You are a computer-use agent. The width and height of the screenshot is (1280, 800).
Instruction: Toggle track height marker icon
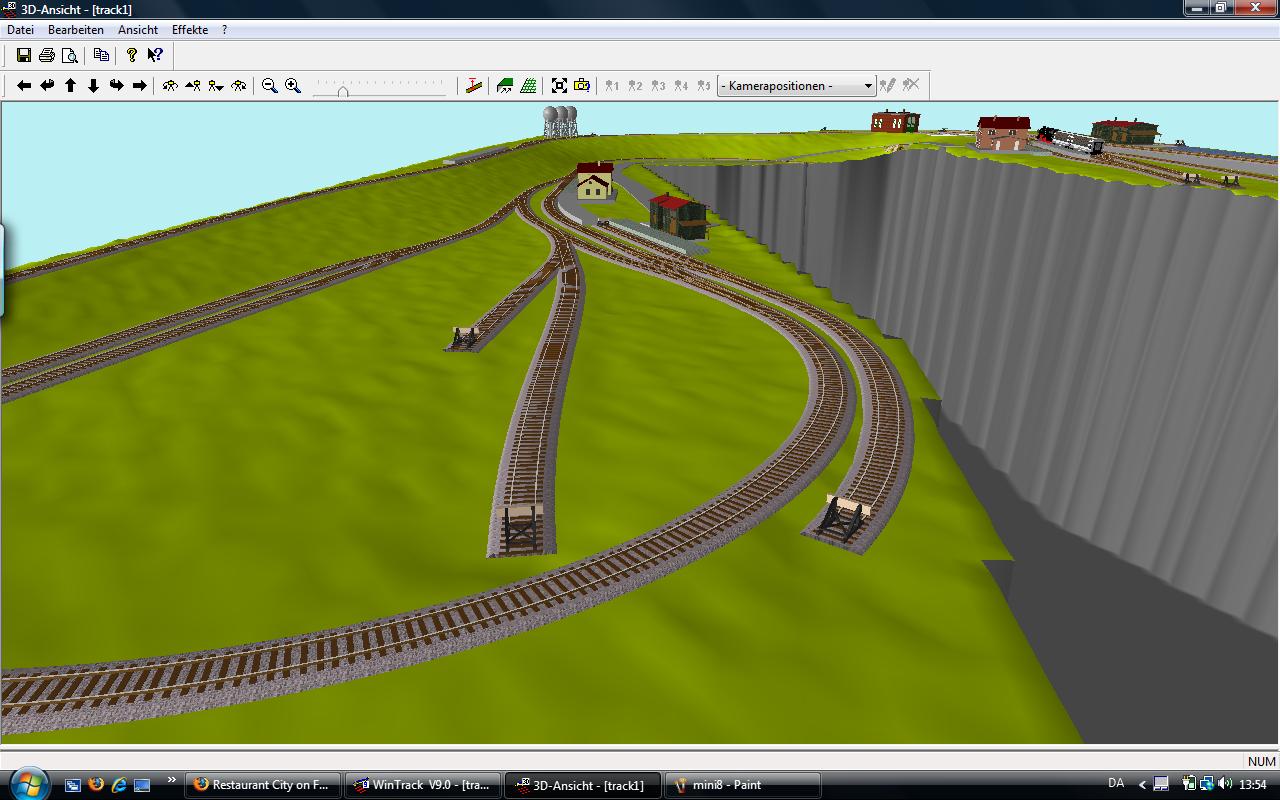(474, 86)
